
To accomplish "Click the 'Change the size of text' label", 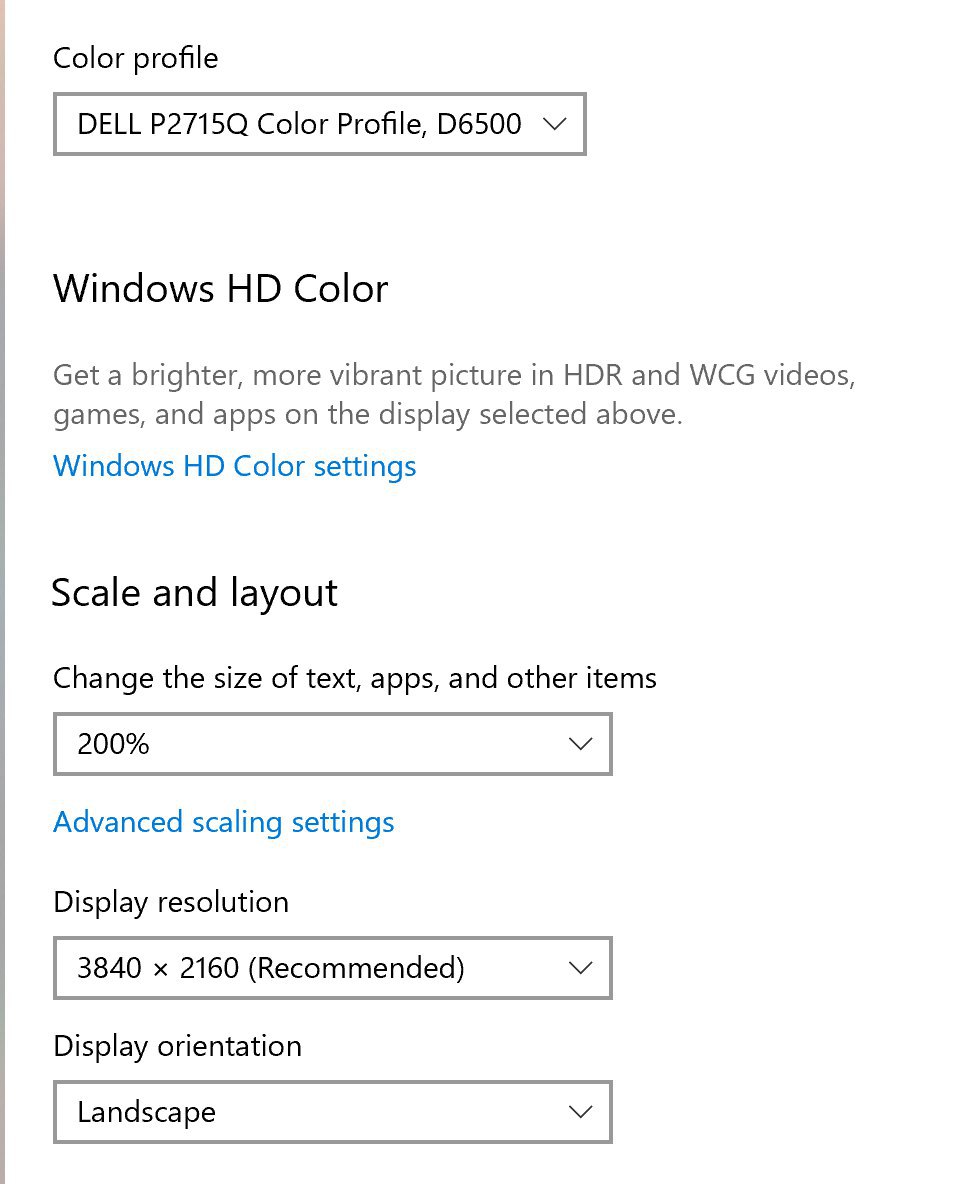I will [355, 678].
